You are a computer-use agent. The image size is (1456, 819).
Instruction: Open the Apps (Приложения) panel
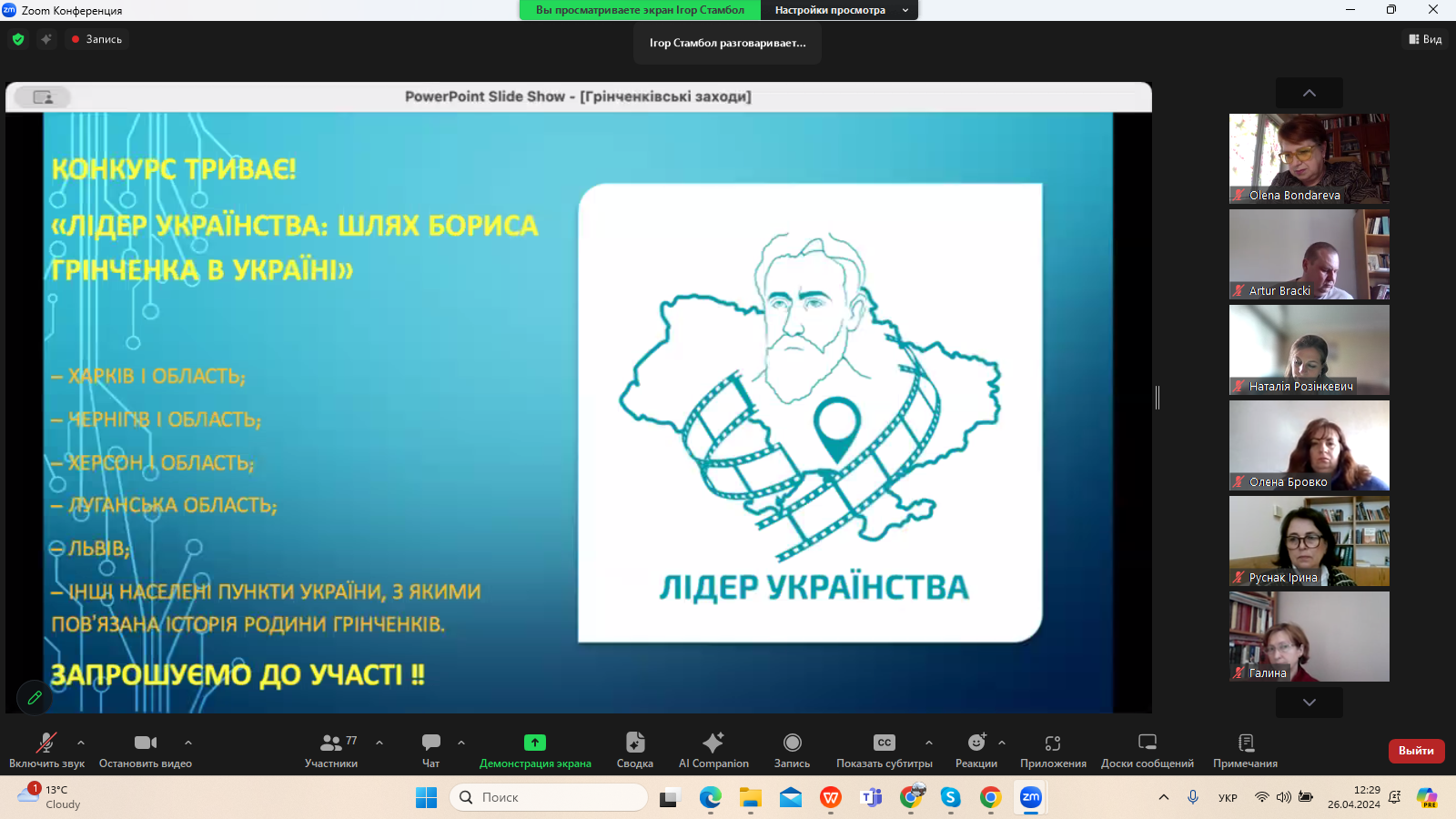(x=1053, y=750)
